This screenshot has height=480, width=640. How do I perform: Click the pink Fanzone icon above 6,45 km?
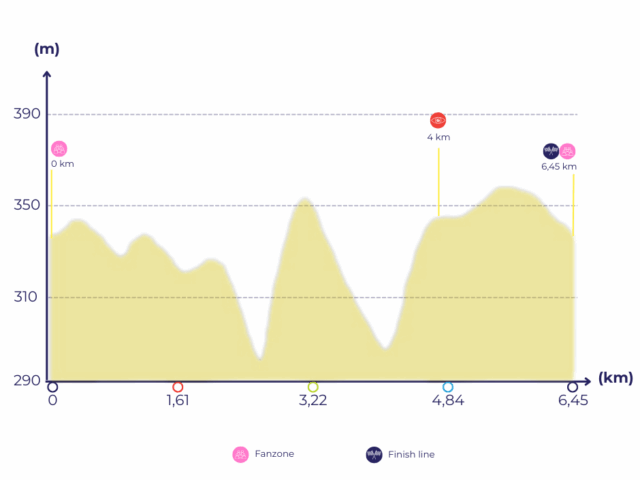(x=568, y=151)
